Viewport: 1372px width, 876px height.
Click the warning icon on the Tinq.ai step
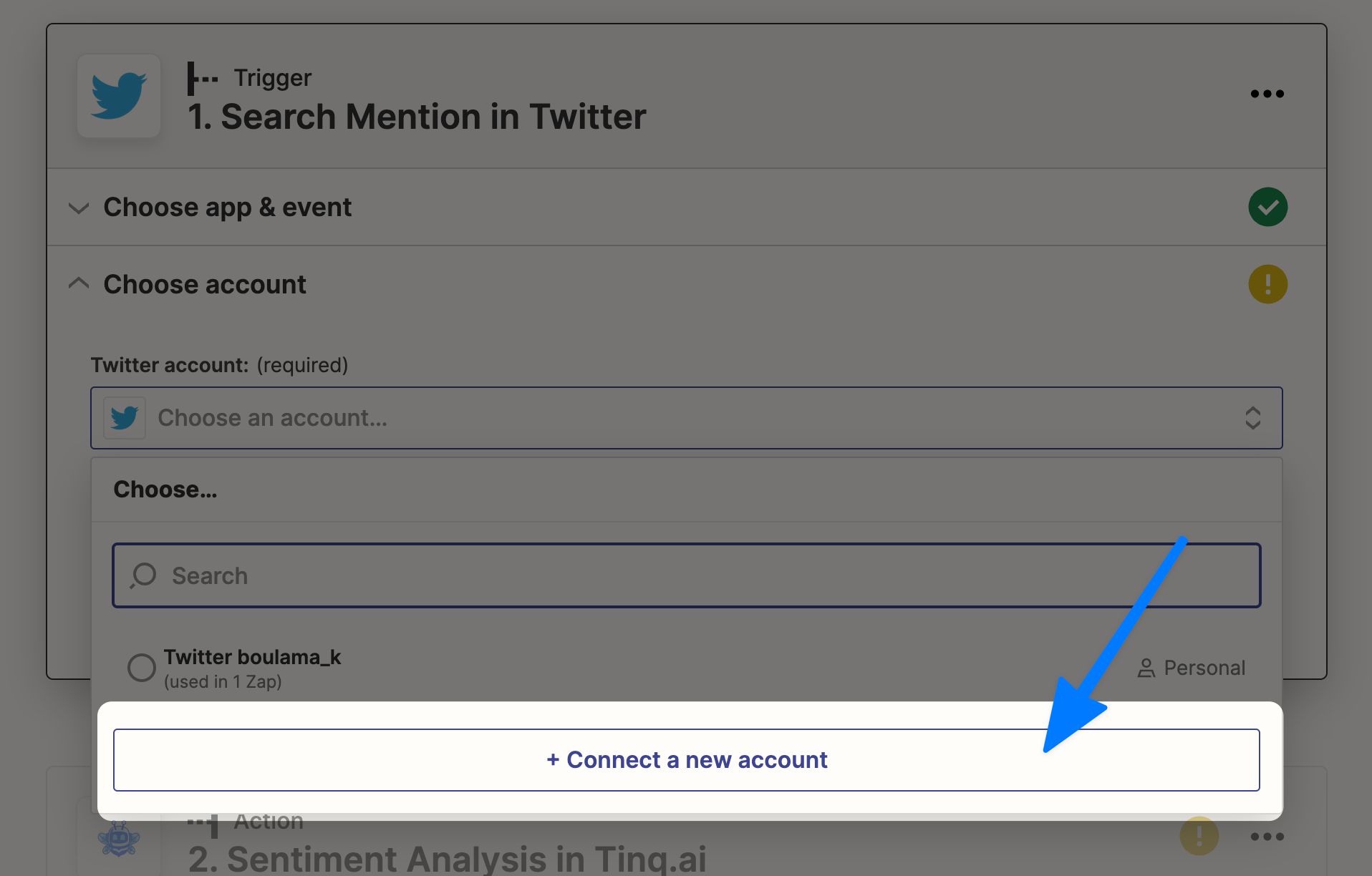point(1199,836)
